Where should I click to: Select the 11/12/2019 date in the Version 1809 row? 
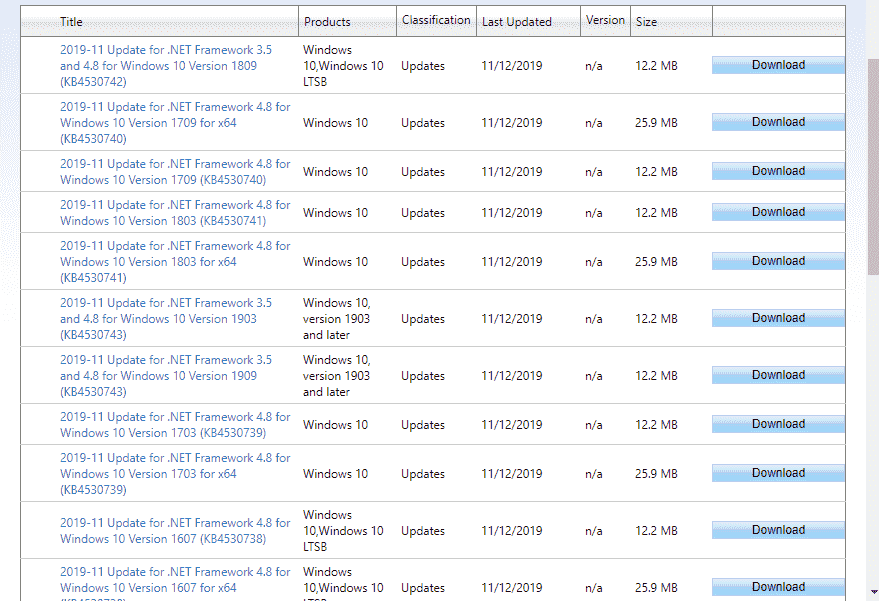[x=512, y=66]
